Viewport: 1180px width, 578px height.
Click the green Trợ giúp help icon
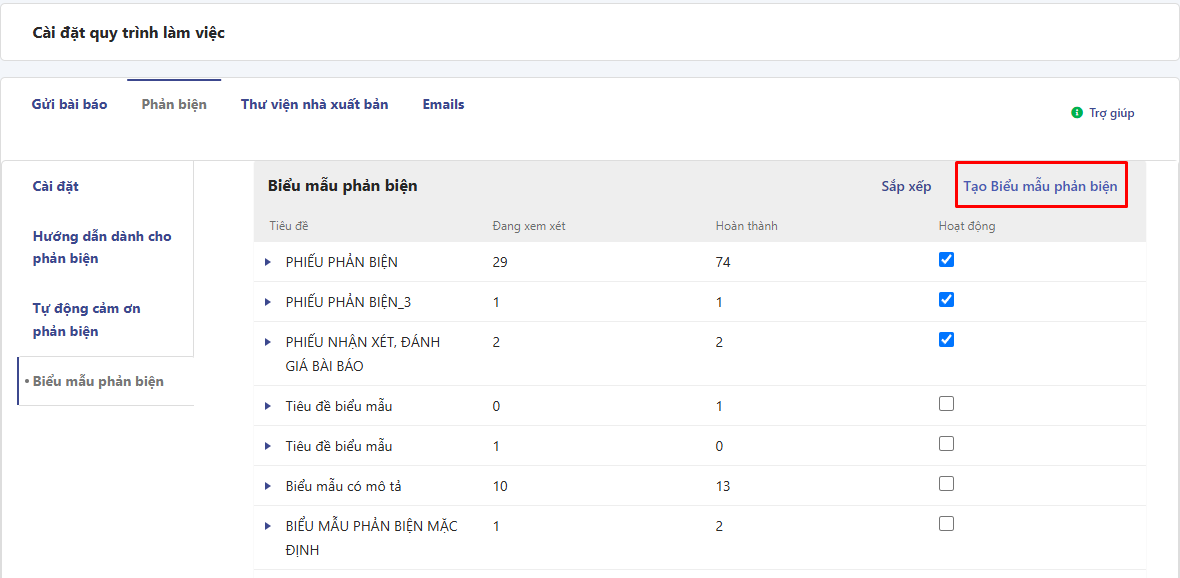tap(1077, 113)
